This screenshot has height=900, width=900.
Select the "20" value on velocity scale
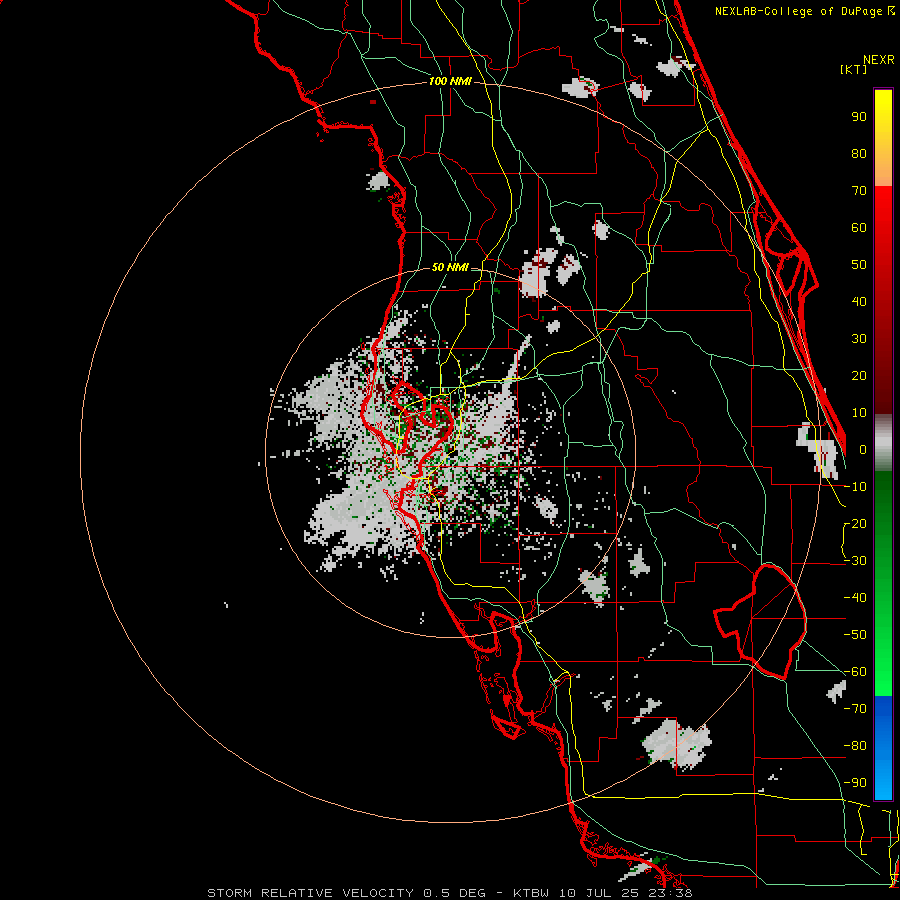tap(859, 375)
